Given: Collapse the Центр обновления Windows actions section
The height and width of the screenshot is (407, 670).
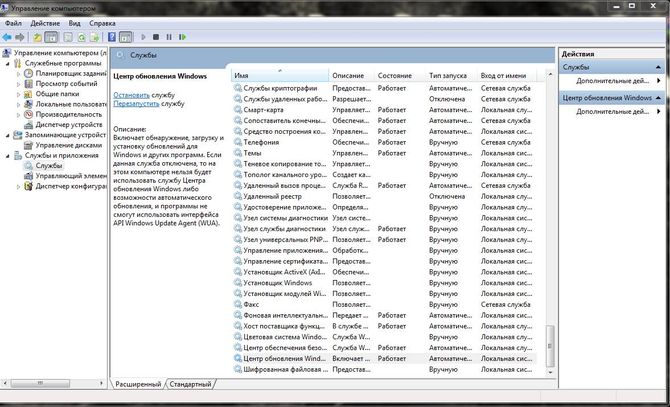Looking at the screenshot, I should click(658, 98).
